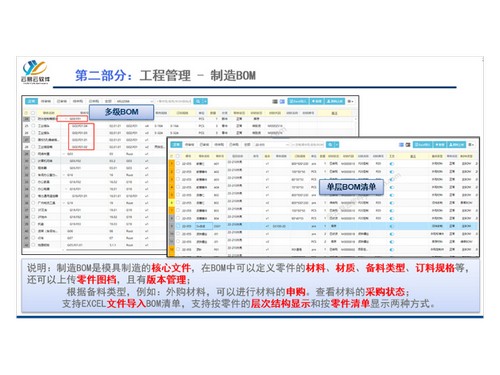Viewport: 500px width, 375px height.
Task: Click Excel import button in multi-level BOM toolbar
Action: pos(298,101)
